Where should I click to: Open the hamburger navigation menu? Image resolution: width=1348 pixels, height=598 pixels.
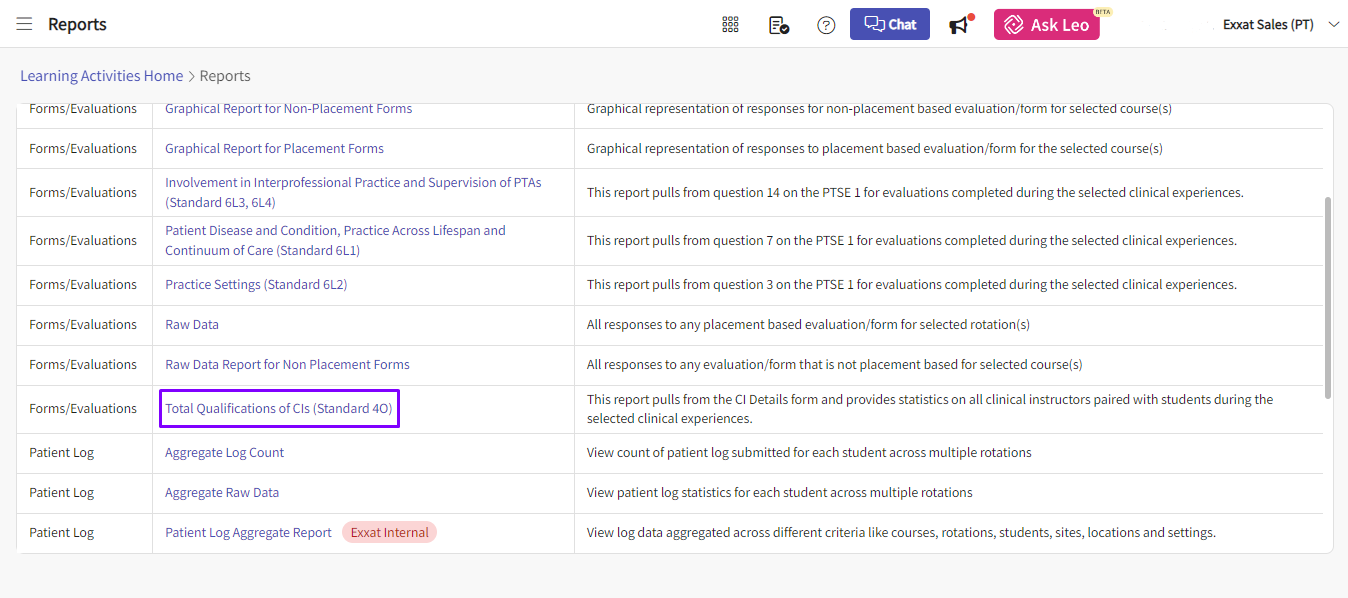24,24
